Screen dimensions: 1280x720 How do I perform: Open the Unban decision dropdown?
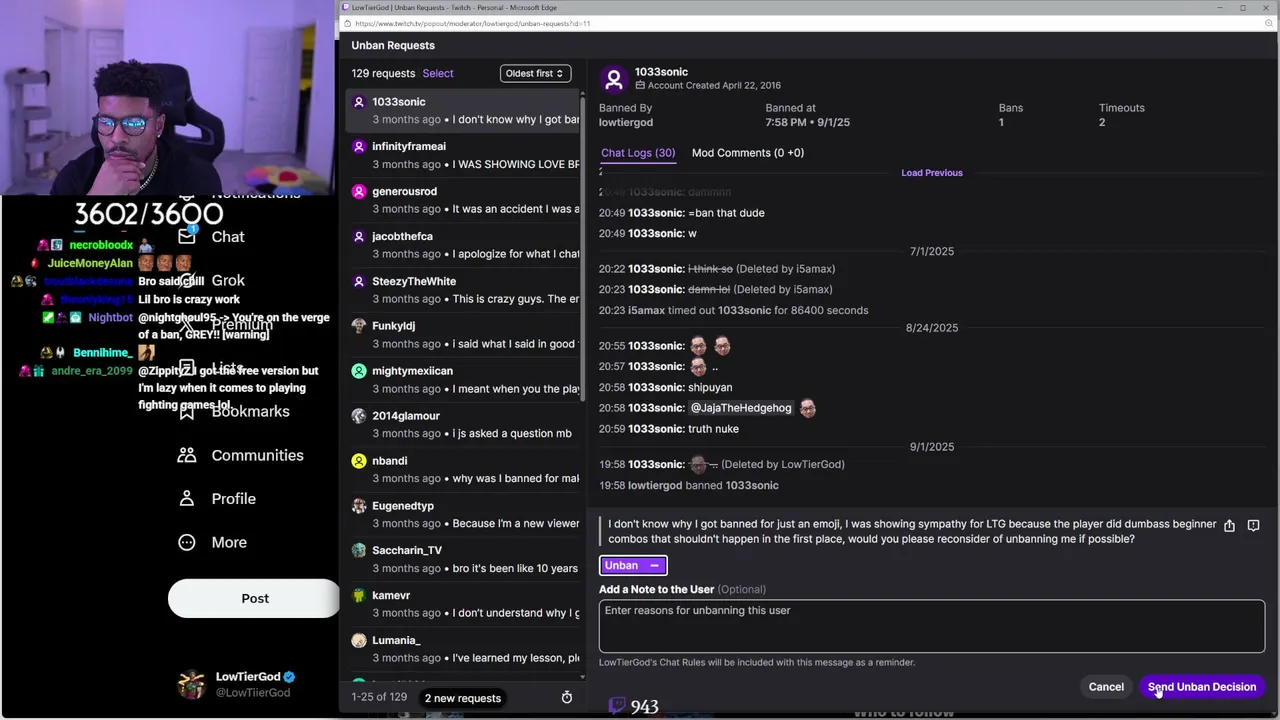633,565
